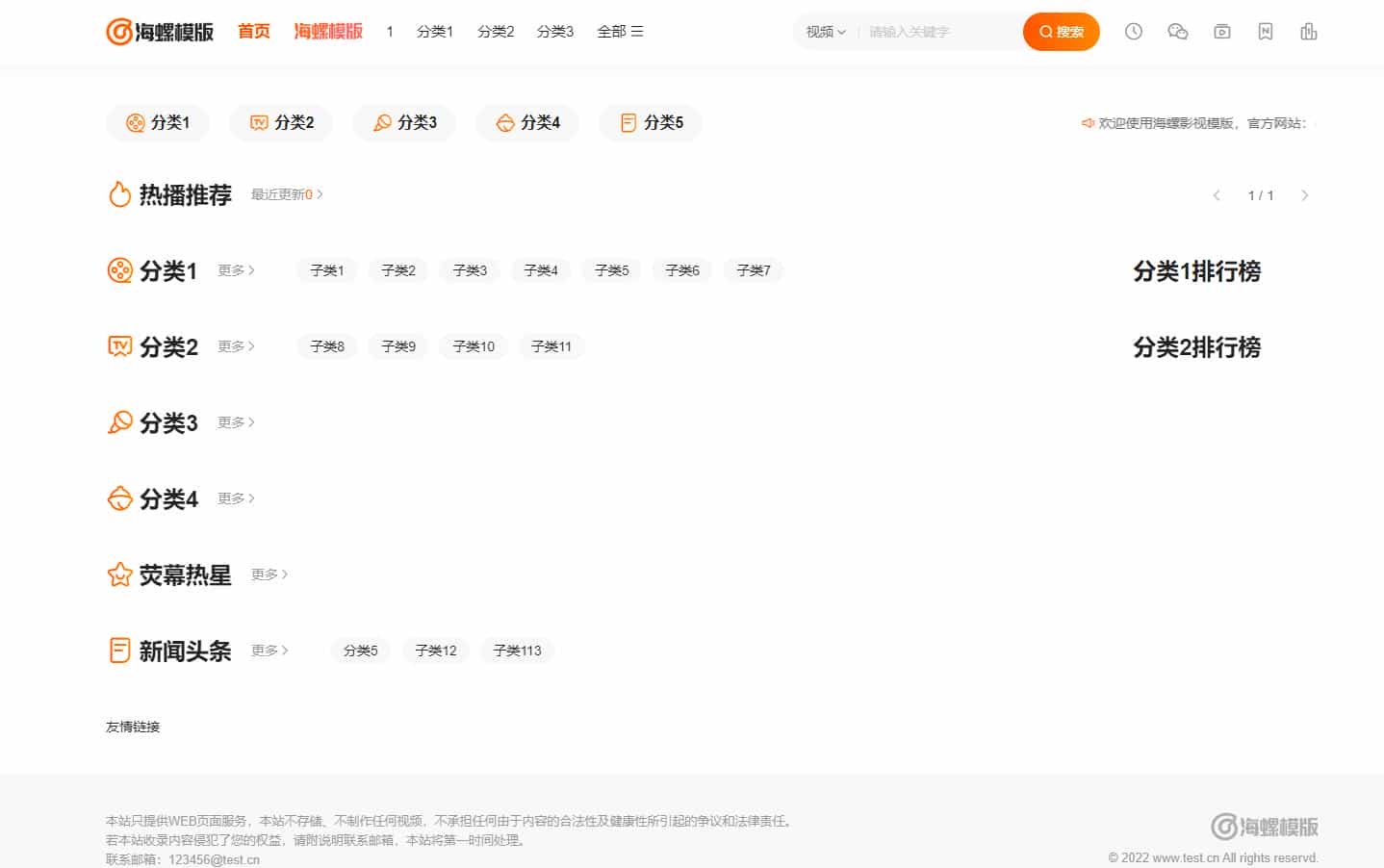Go to next page of 热播推荐
Screen dimensions: 1384x868
(1305, 195)
